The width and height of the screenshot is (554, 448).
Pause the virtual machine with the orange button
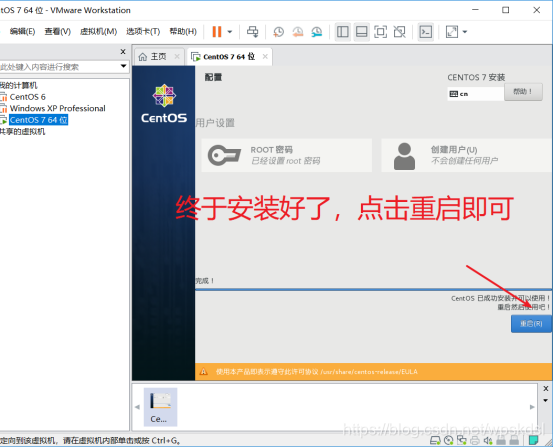(x=217, y=32)
